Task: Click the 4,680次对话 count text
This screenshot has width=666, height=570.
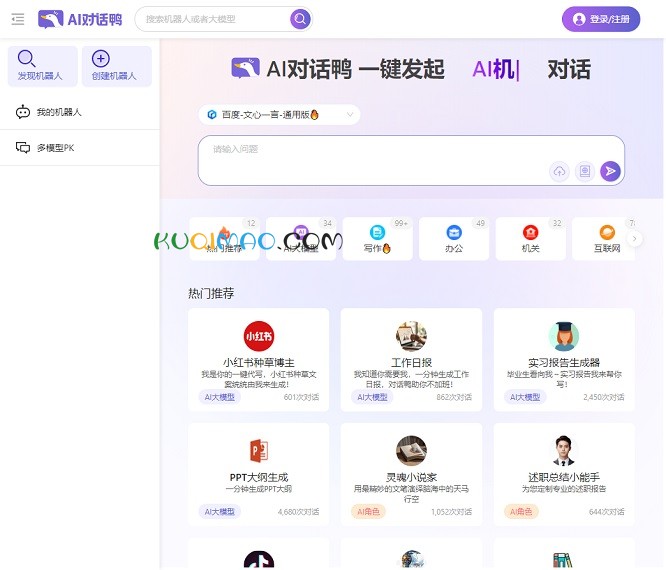Action: pos(298,512)
